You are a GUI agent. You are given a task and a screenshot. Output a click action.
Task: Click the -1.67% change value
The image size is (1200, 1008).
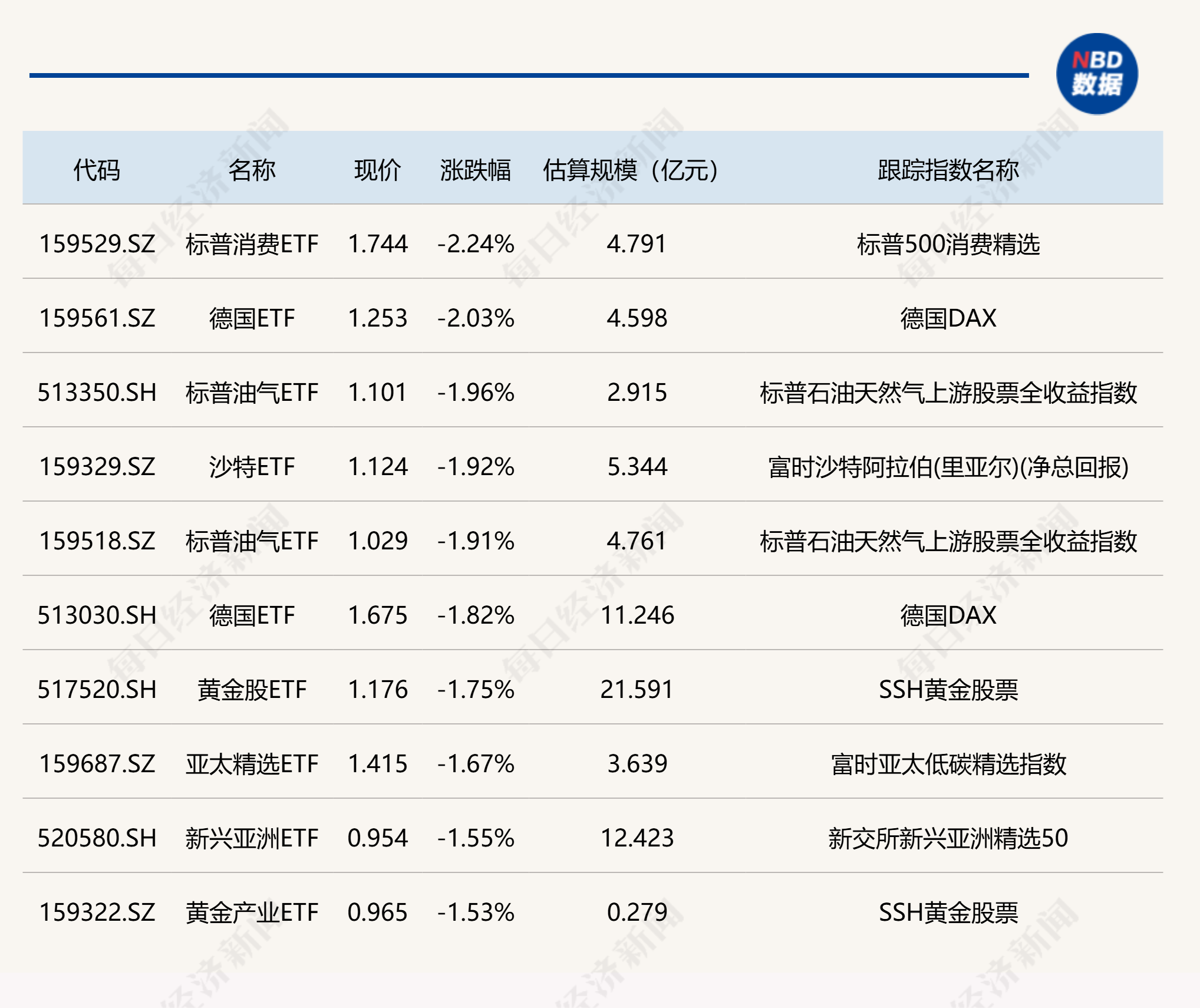point(475,764)
